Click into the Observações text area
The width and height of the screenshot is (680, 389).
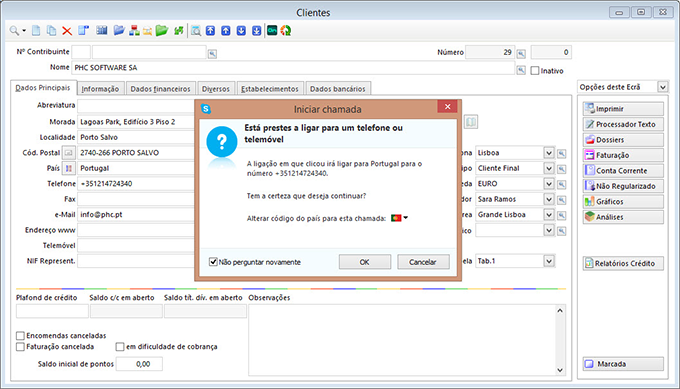click(x=402, y=340)
